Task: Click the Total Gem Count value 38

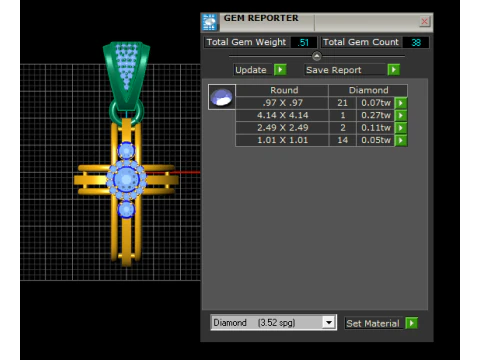Action: tap(416, 43)
